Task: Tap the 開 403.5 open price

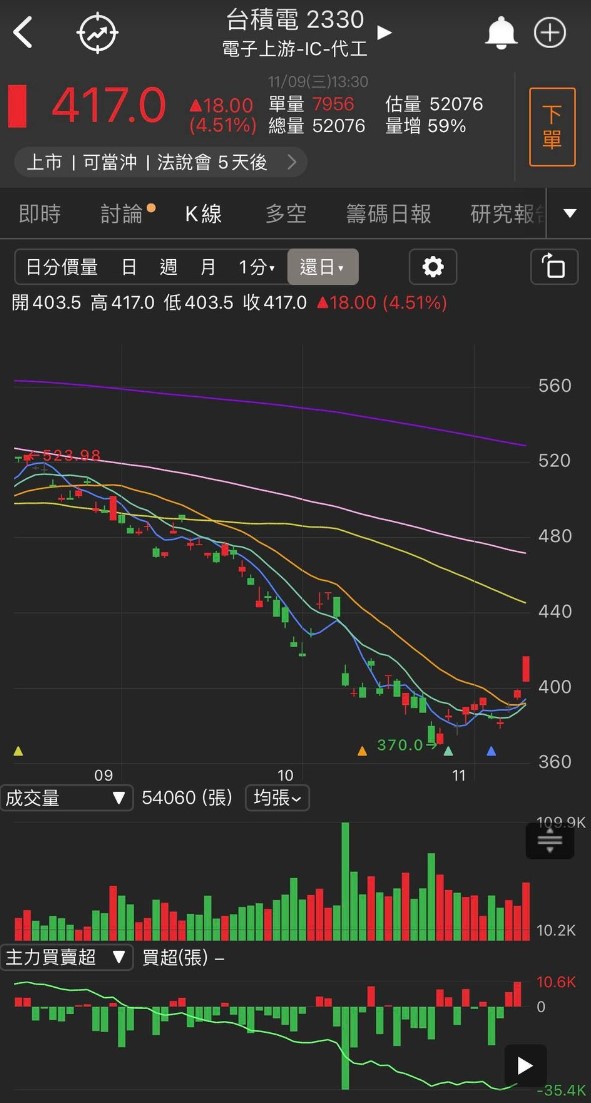Action: pos(47,303)
